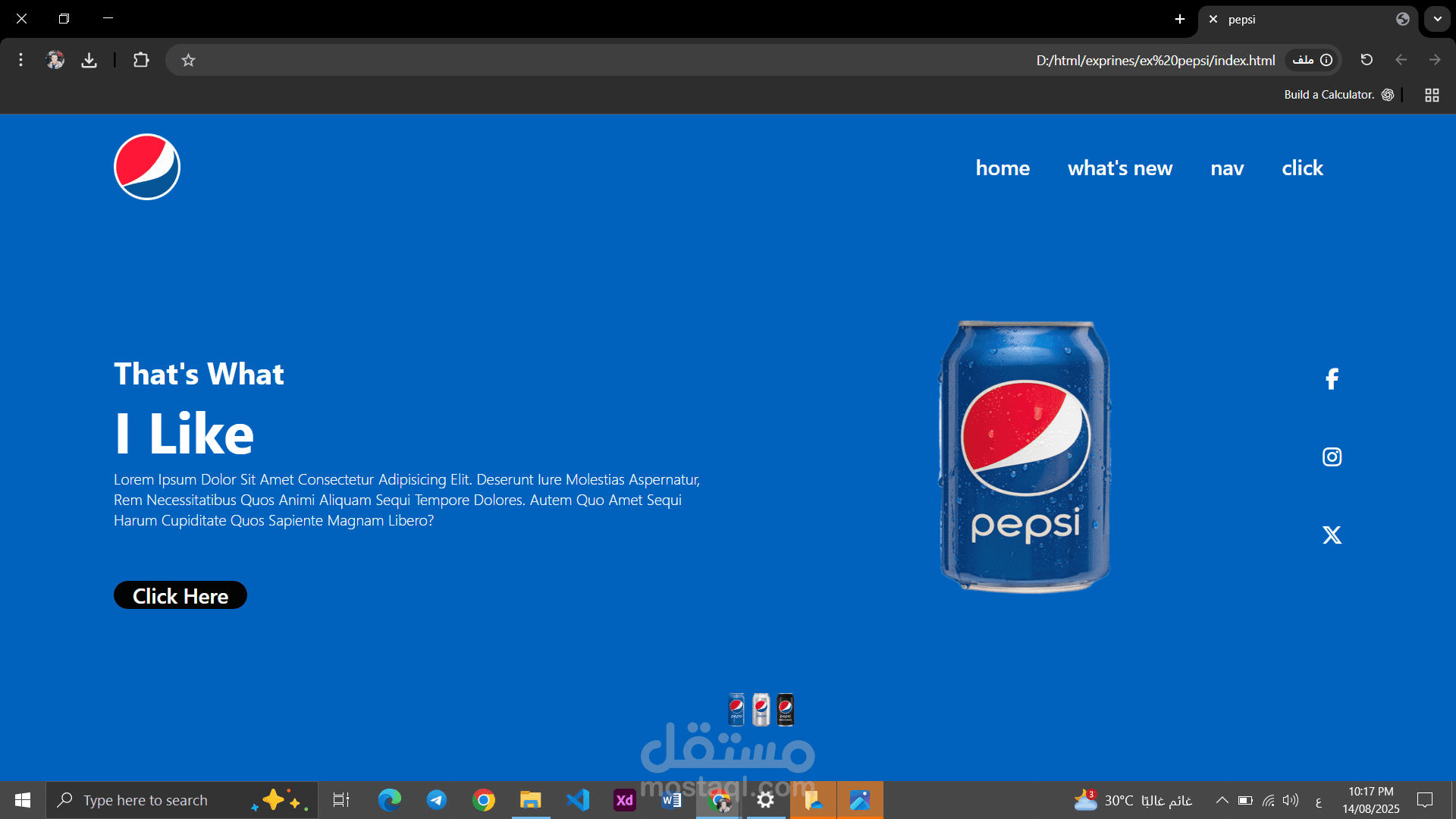The image size is (1456, 819).
Task: Open the Instagram social icon
Action: 1332,457
